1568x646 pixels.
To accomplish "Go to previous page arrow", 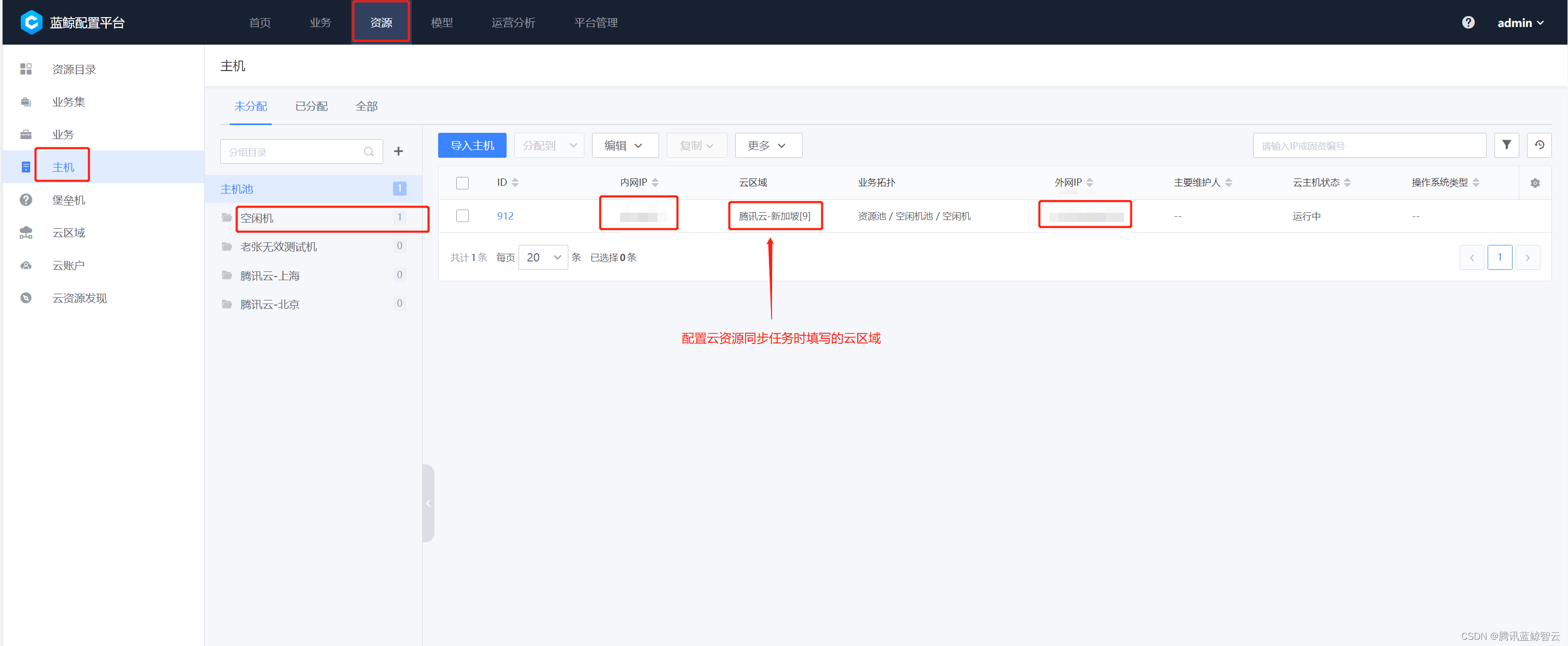I will tap(1471, 257).
